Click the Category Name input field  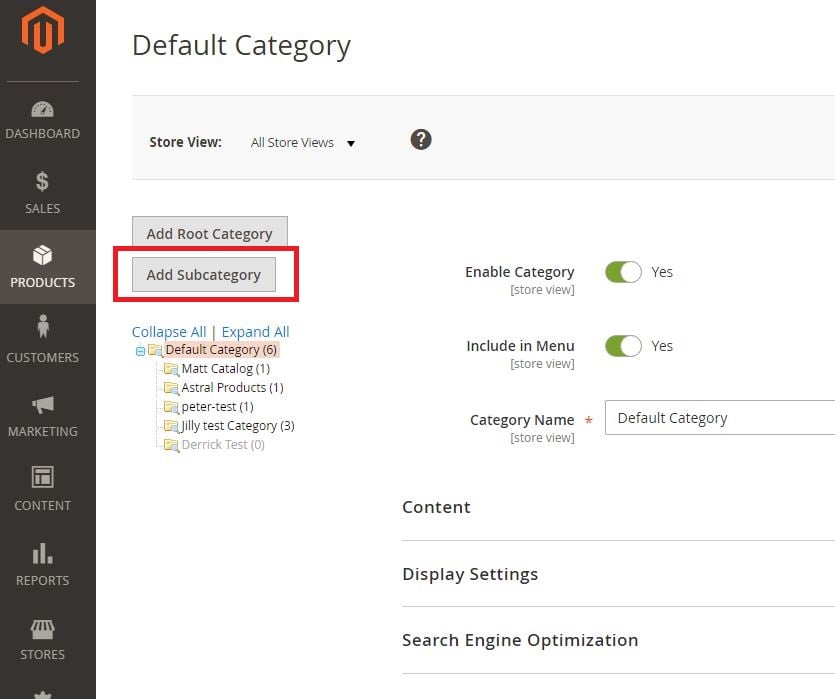click(x=720, y=418)
